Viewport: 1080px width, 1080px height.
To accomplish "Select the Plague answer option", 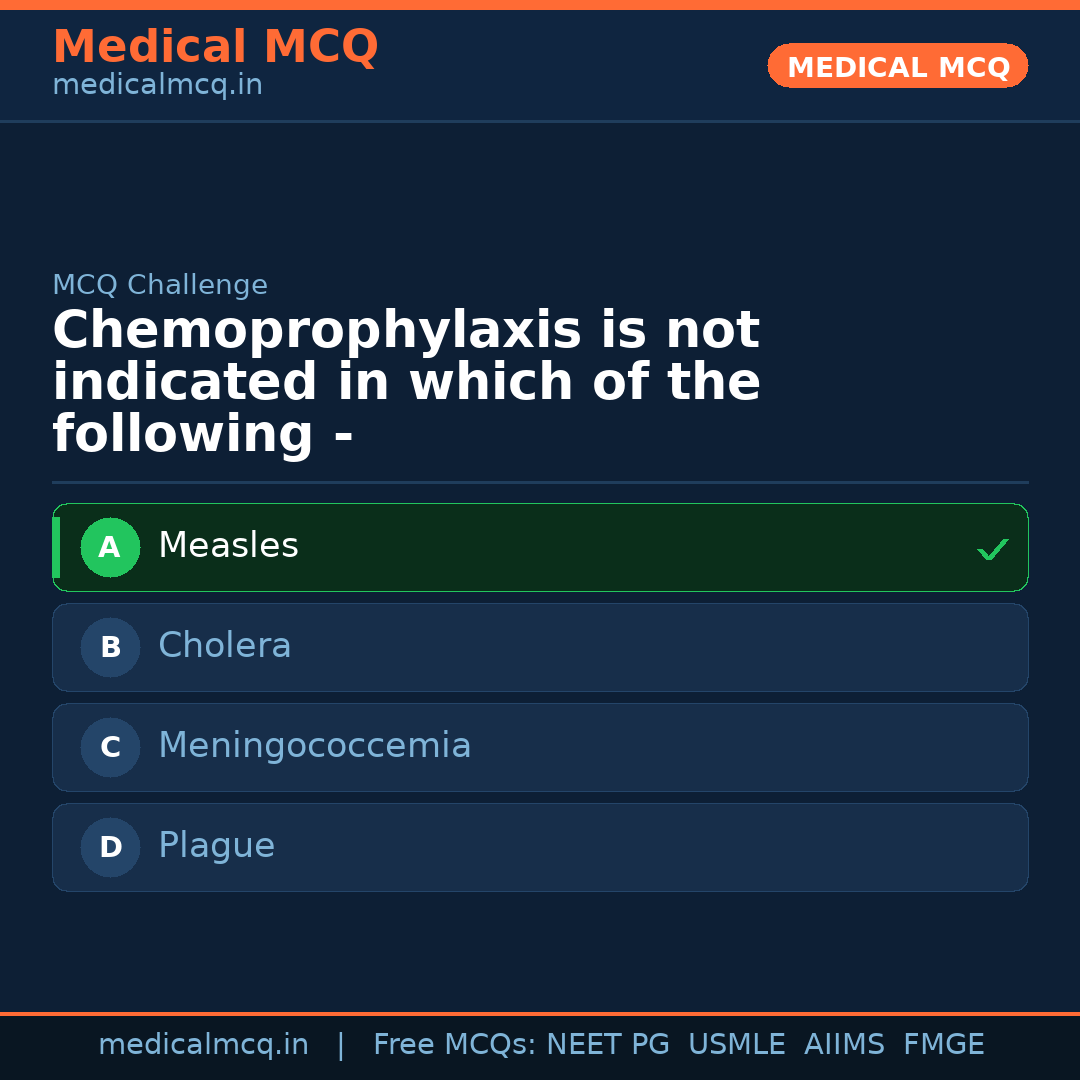I will pyautogui.click(x=540, y=847).
